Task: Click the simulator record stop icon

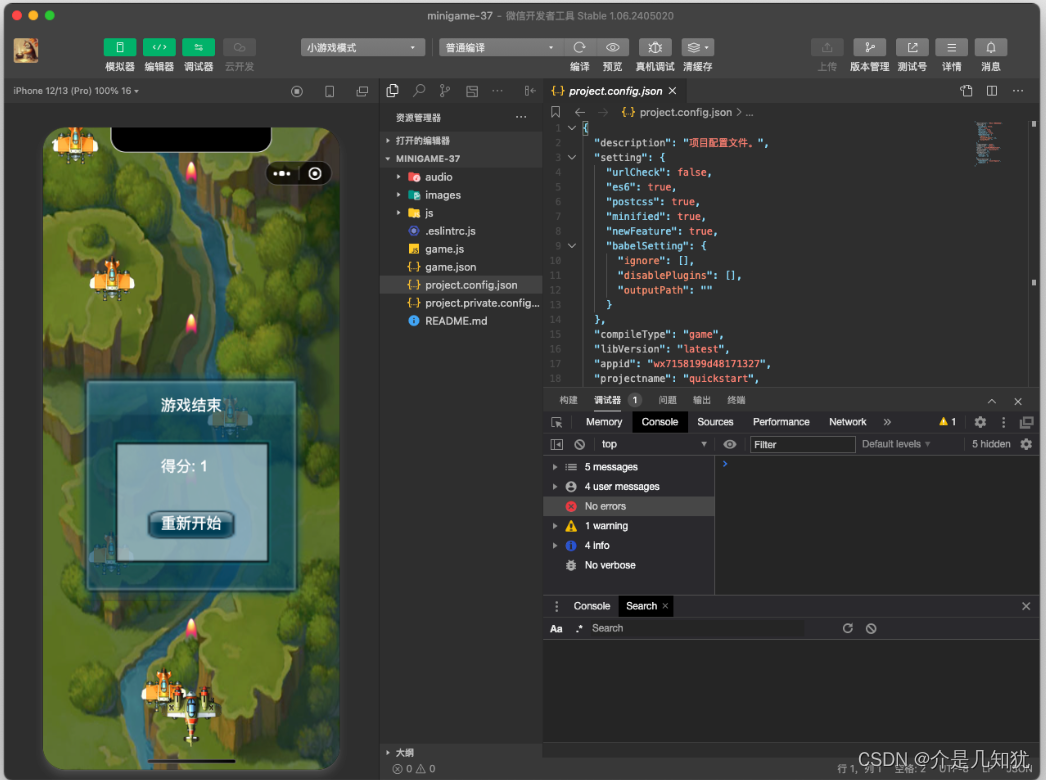Action: point(297,91)
